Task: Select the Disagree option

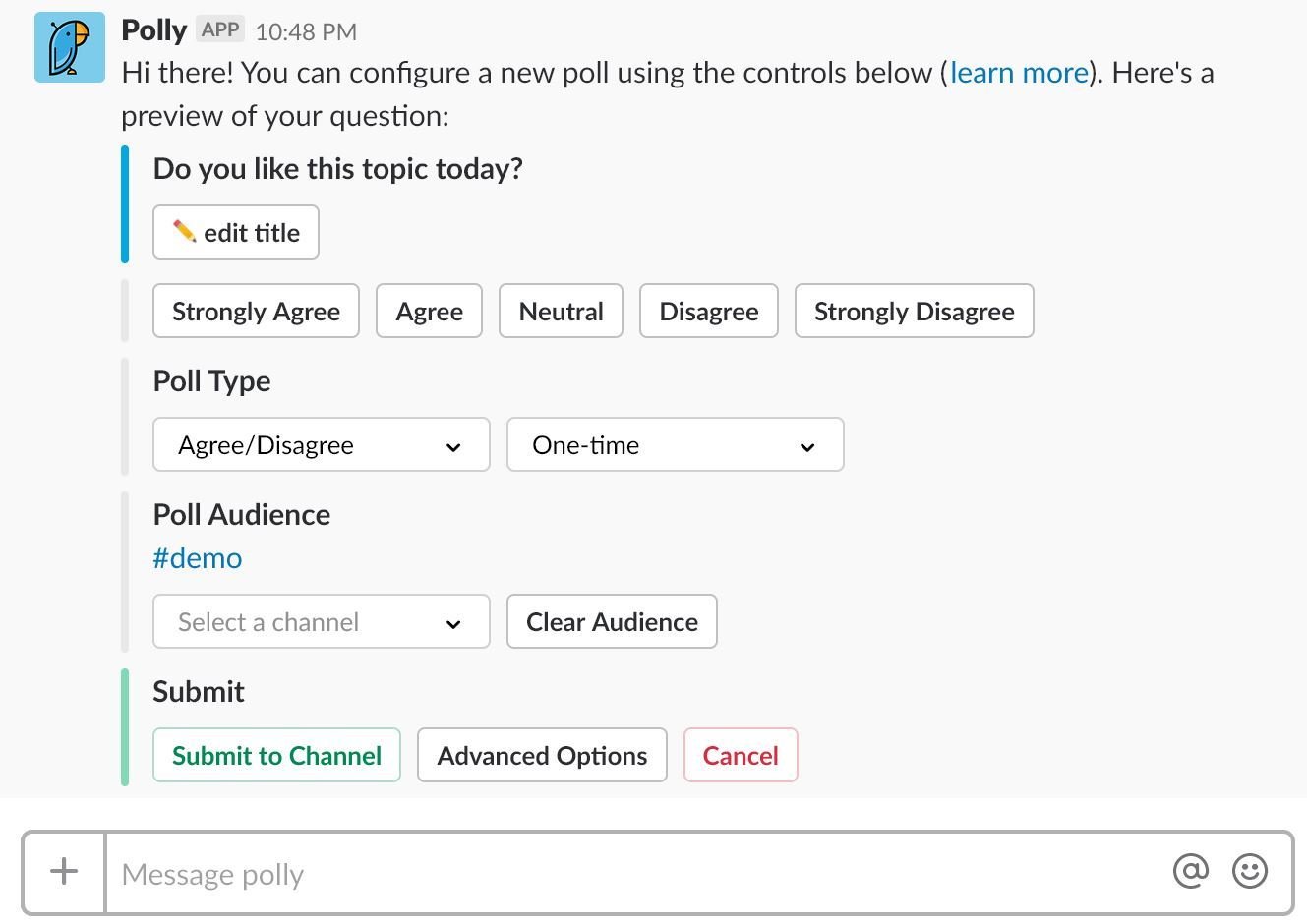Action: point(708,312)
